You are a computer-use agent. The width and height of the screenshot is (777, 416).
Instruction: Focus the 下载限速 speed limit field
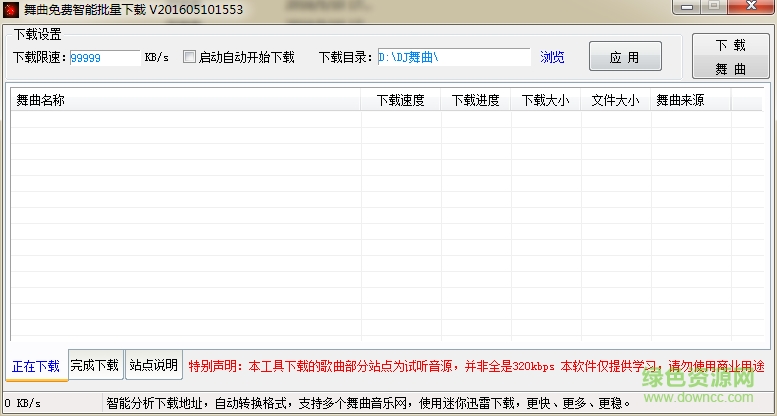tap(105, 58)
